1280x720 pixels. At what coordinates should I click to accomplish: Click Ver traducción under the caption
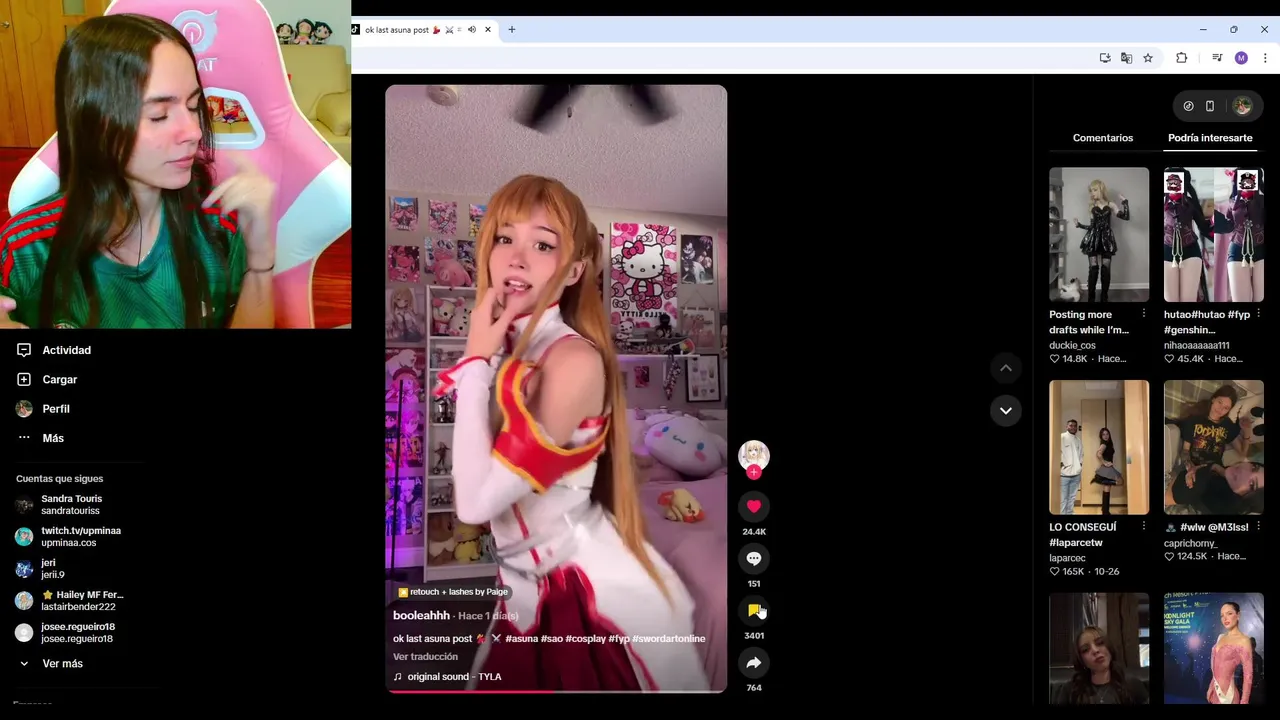point(425,657)
